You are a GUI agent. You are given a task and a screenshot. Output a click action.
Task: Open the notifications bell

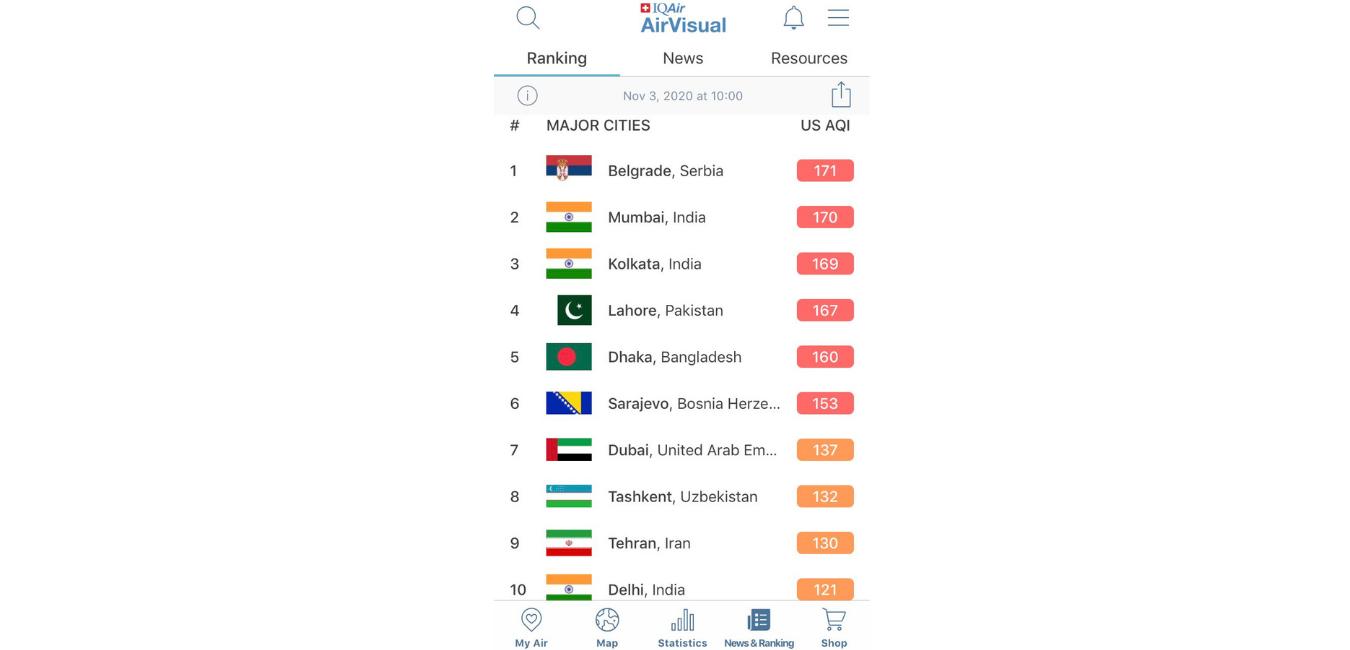pyautogui.click(x=793, y=18)
